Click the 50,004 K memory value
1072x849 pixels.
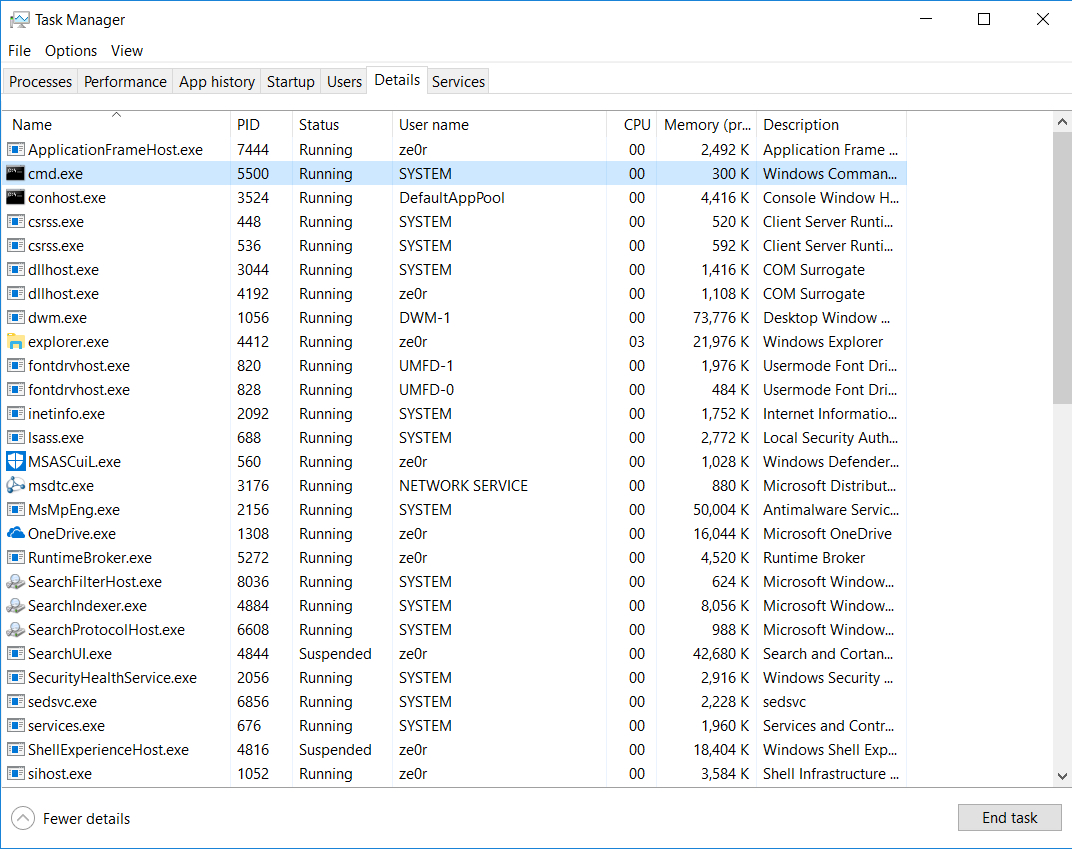(x=721, y=510)
